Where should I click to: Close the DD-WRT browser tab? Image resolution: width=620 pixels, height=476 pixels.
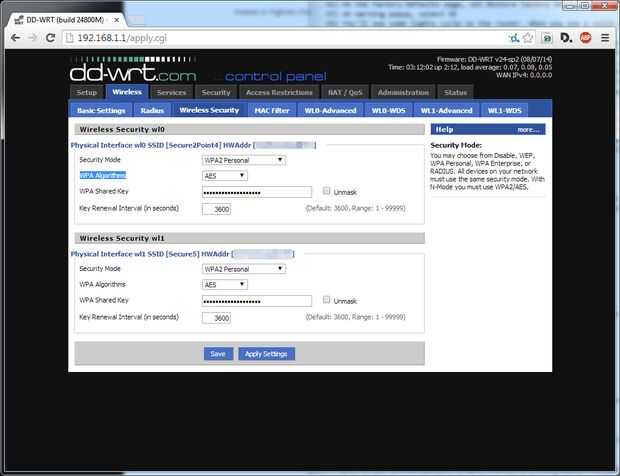click(117, 20)
